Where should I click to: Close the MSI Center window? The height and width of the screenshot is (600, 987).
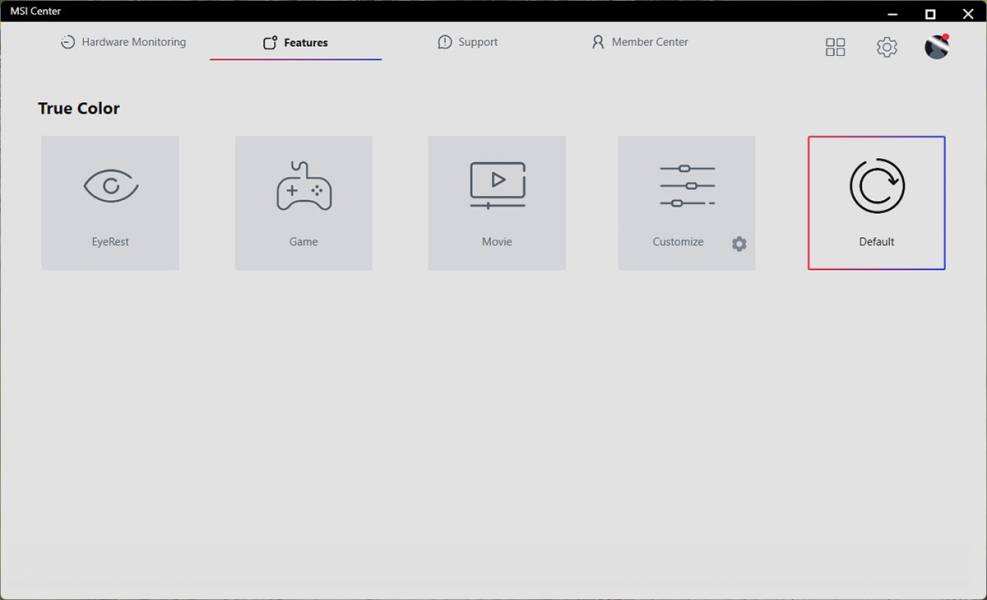coord(967,13)
